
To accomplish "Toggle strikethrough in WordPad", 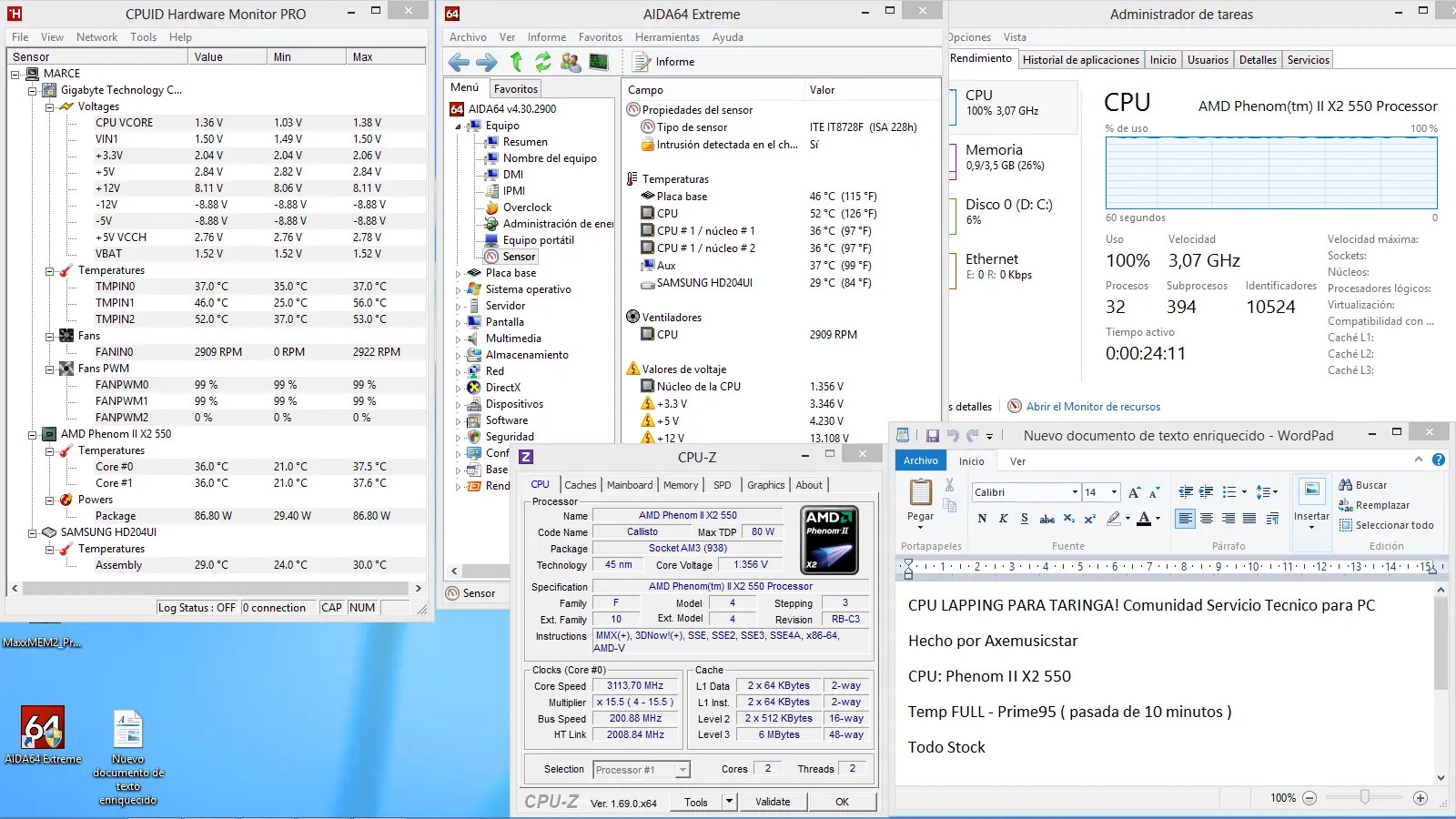I will pyautogui.click(x=1047, y=519).
